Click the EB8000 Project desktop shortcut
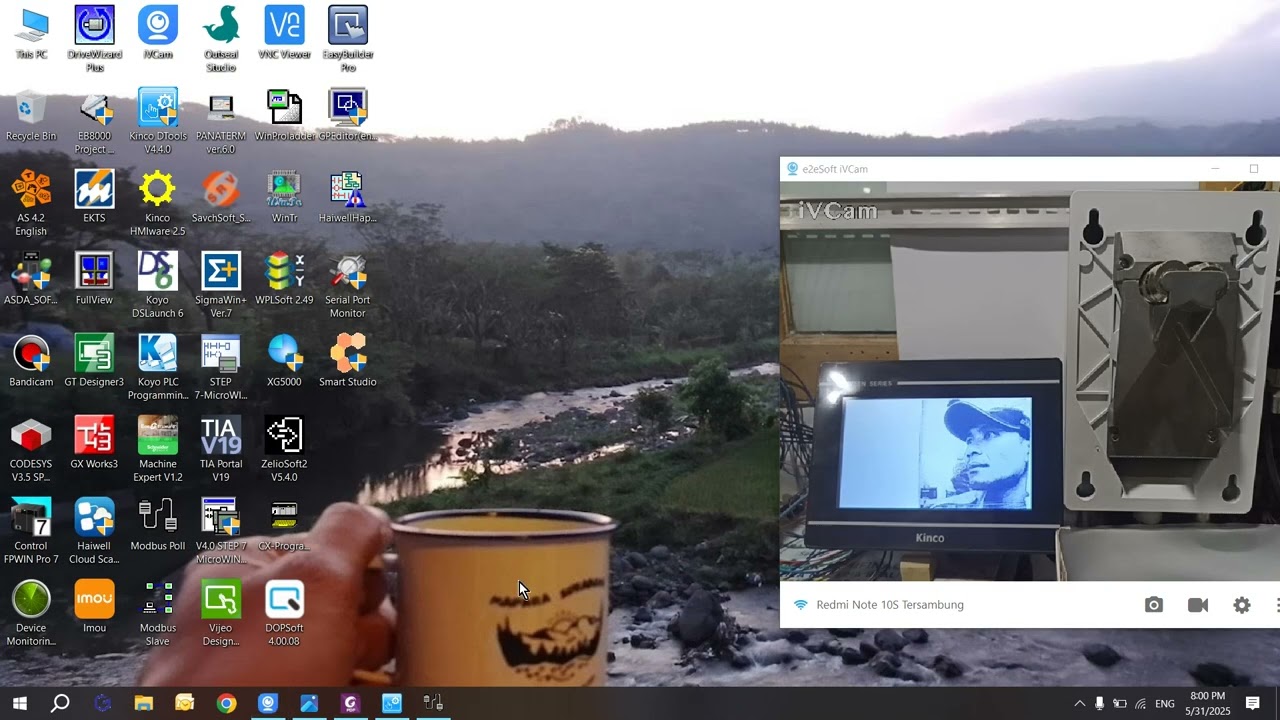The image size is (1280, 720). pyautogui.click(x=94, y=122)
